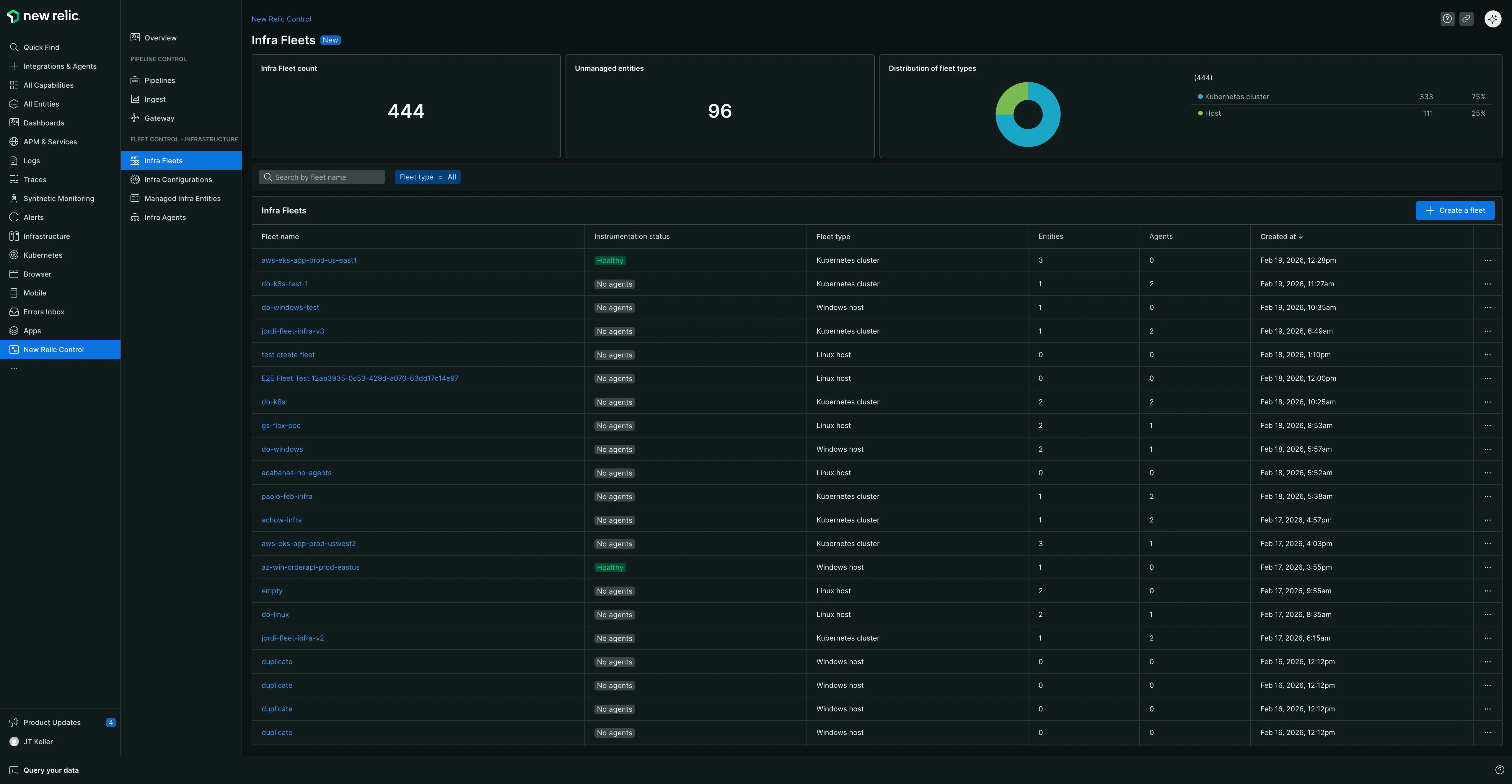
Task: Open Synthetic Monitoring from the sidebar
Action: (59, 198)
